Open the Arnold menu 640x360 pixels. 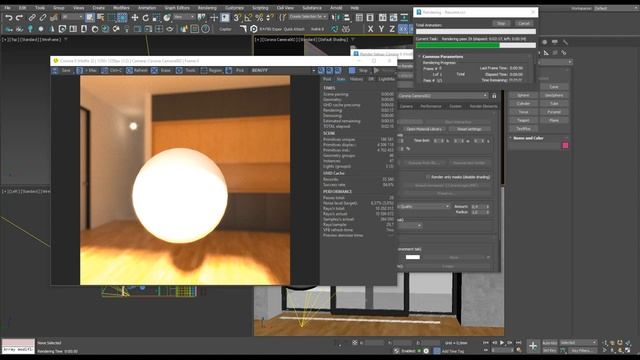[x=336, y=8]
